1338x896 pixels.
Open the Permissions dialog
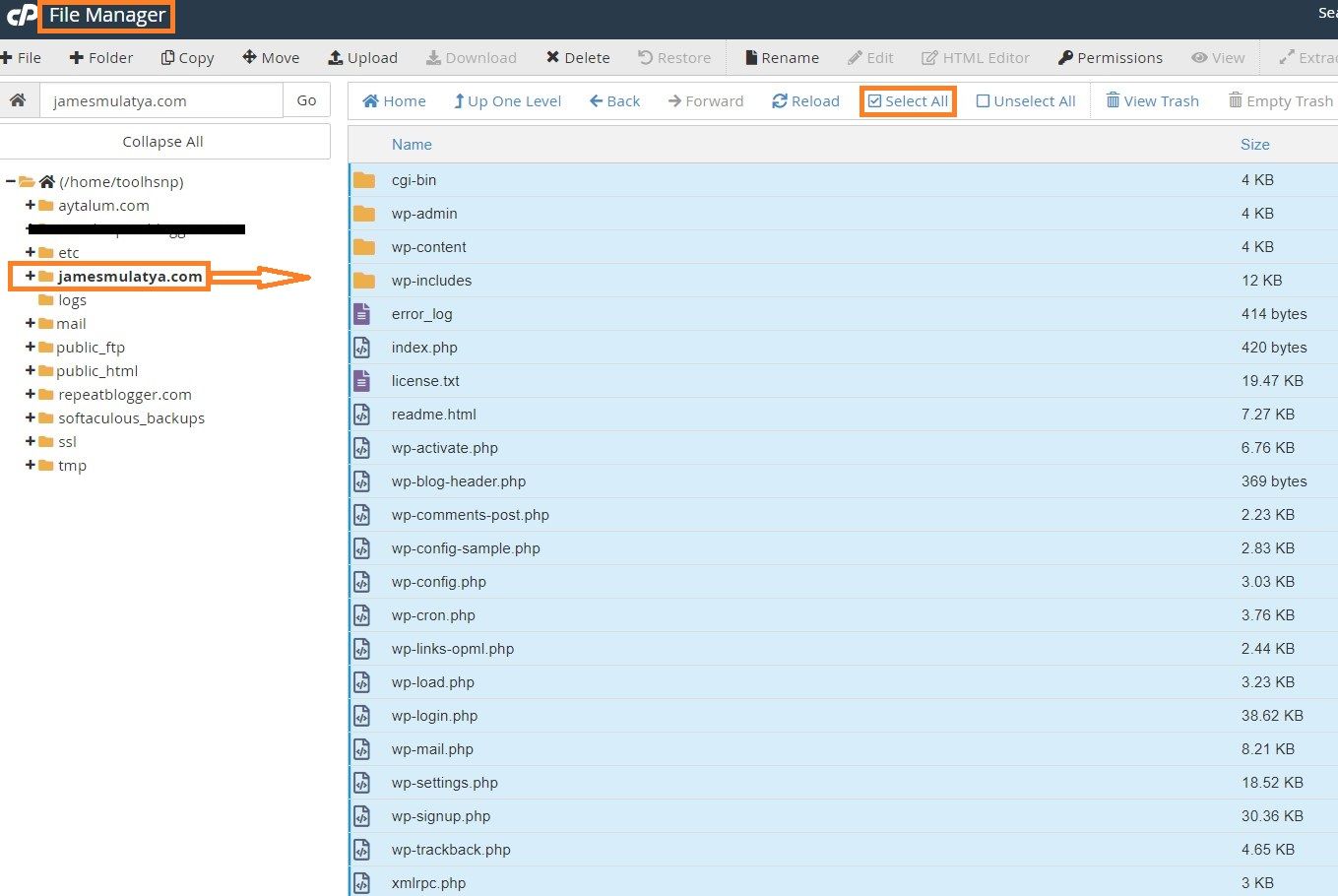click(x=1111, y=58)
